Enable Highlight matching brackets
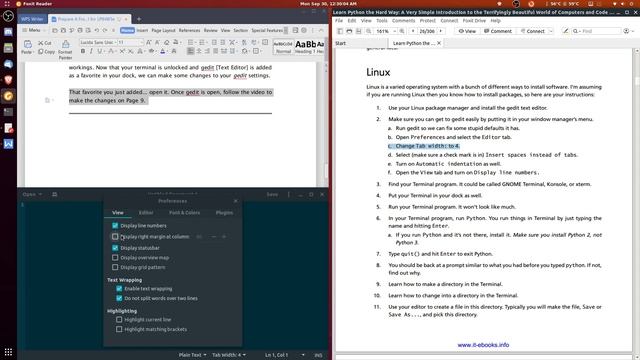Screen dimensions: 640x360 tap(119, 329)
